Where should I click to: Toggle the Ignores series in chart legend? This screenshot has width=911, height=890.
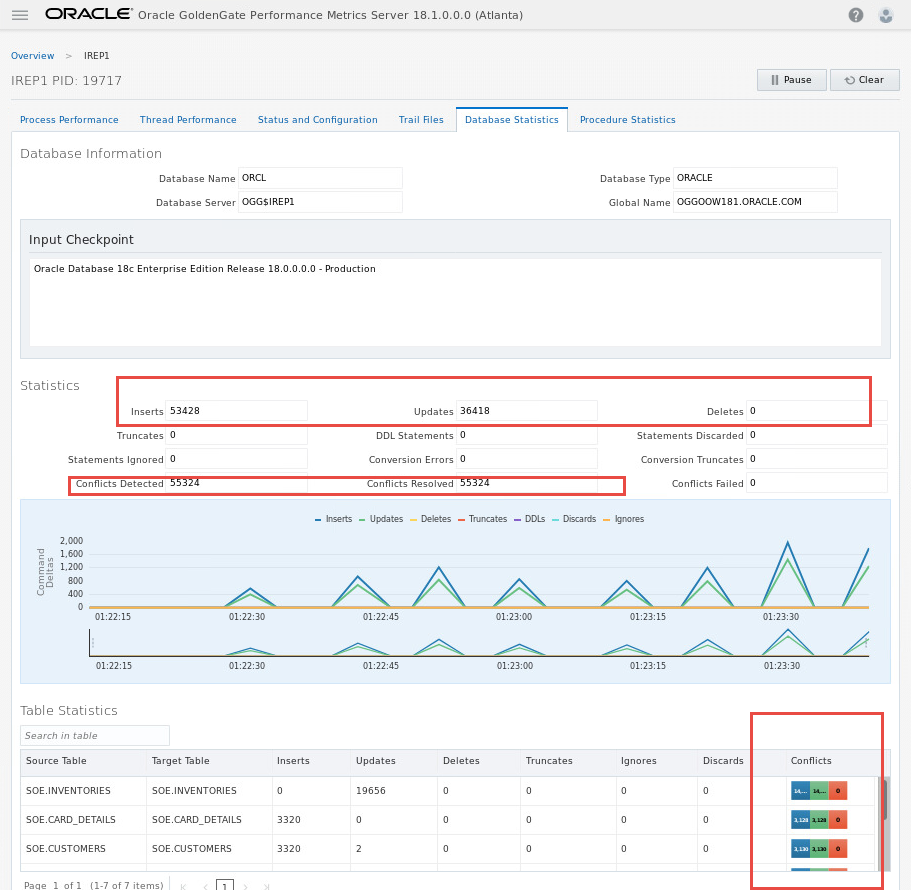pyautogui.click(x=624, y=519)
